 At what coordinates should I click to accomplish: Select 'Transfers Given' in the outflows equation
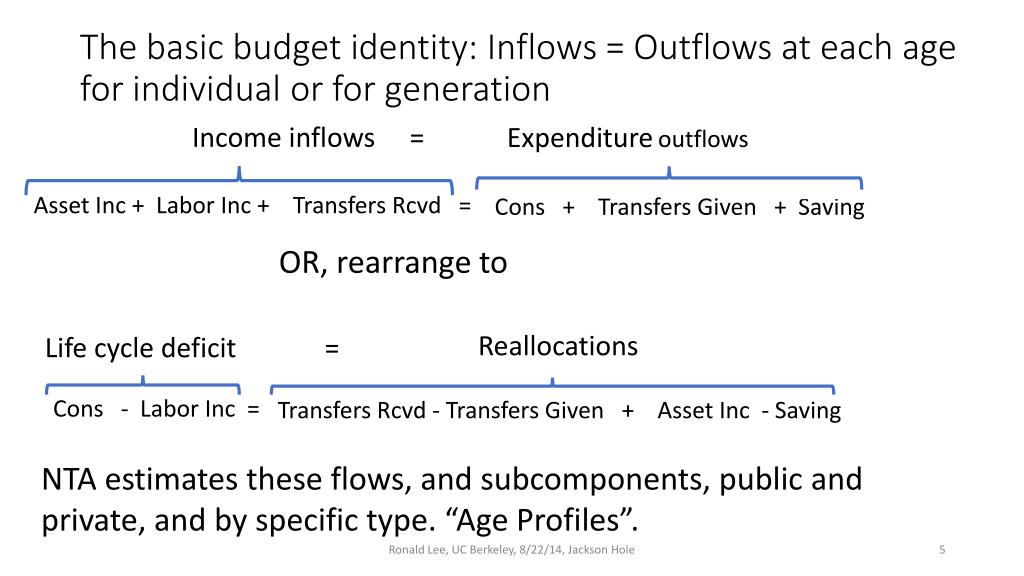(x=677, y=207)
